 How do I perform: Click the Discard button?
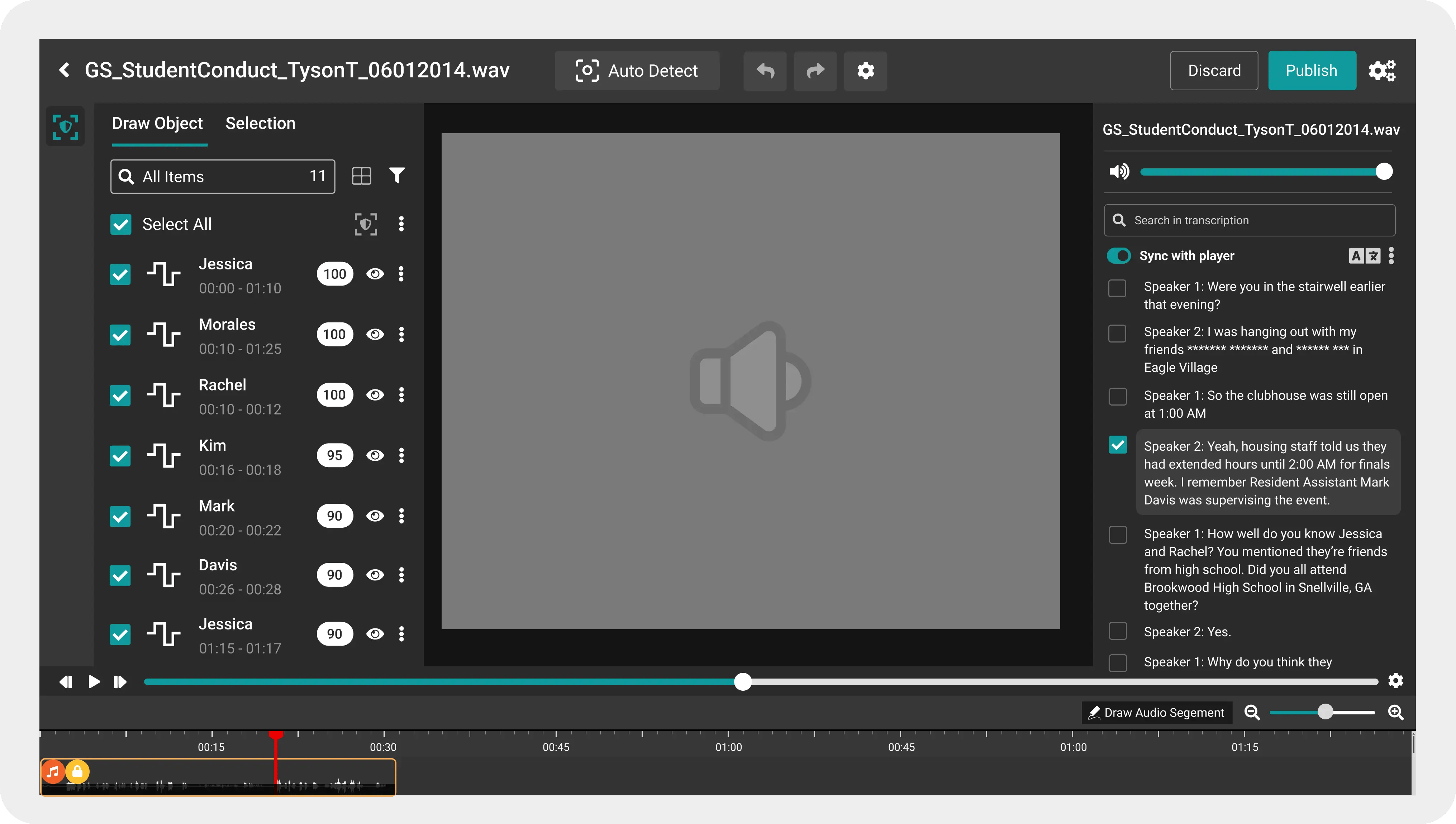1214,71
